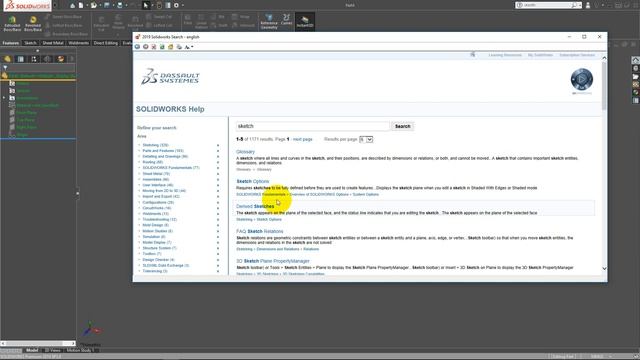The width and height of the screenshot is (640, 360).
Task: Click the Print button in help window toolbar
Action: click(x=179, y=47)
